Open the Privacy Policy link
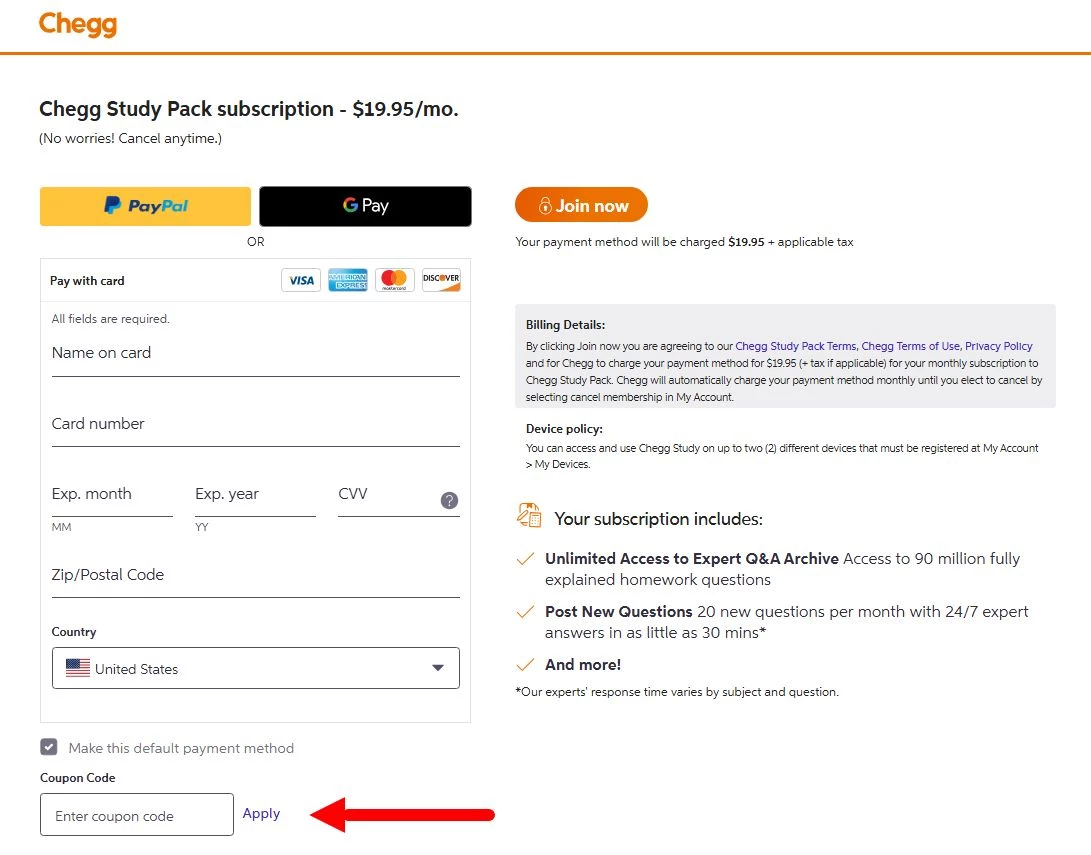The height and width of the screenshot is (855, 1091). click(998, 346)
